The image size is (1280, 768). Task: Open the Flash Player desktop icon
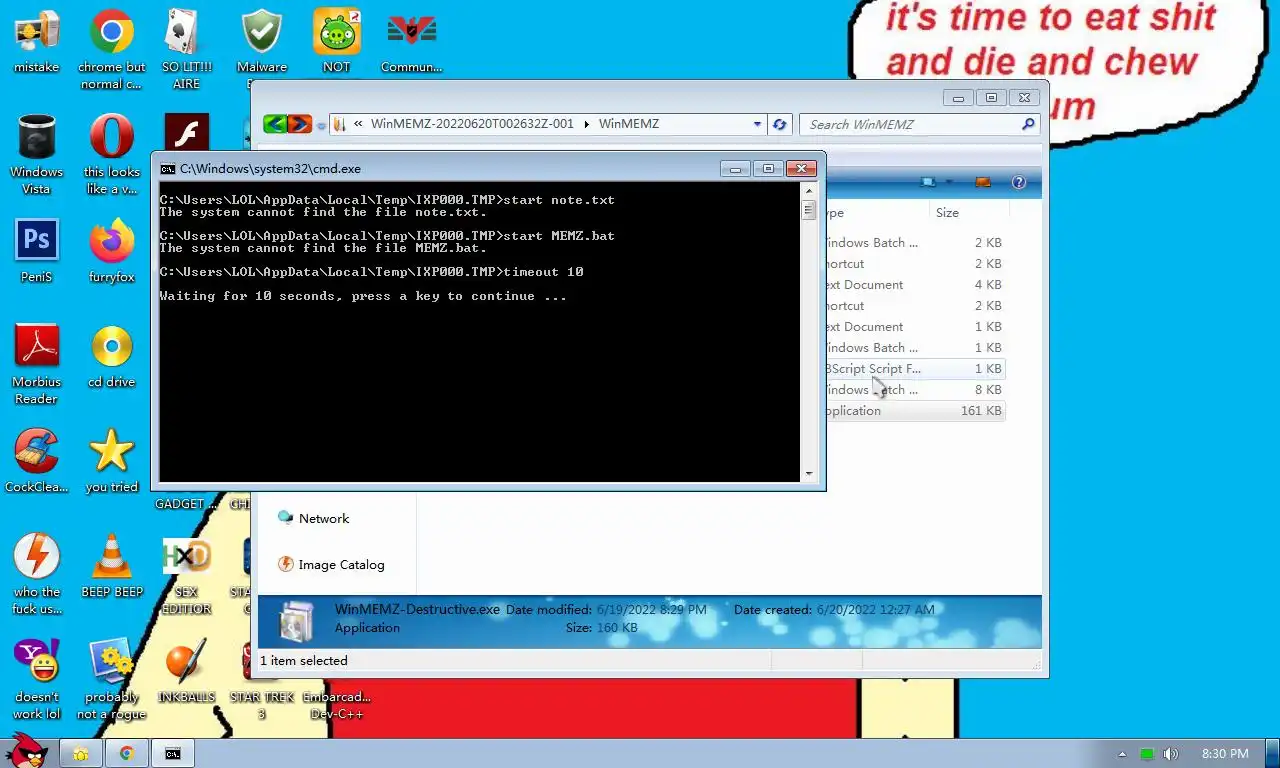click(186, 131)
